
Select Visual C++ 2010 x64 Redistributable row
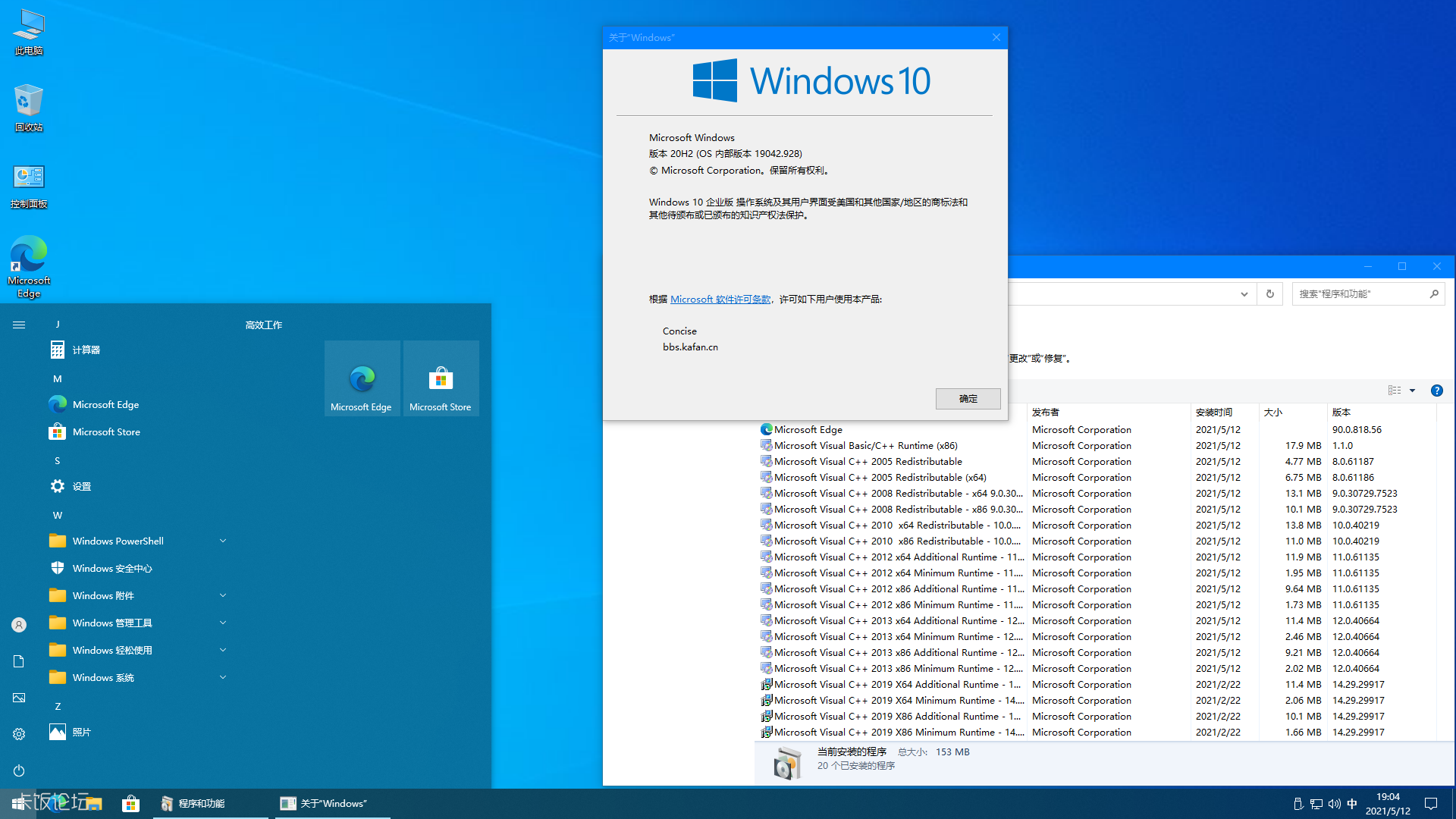1097,525
